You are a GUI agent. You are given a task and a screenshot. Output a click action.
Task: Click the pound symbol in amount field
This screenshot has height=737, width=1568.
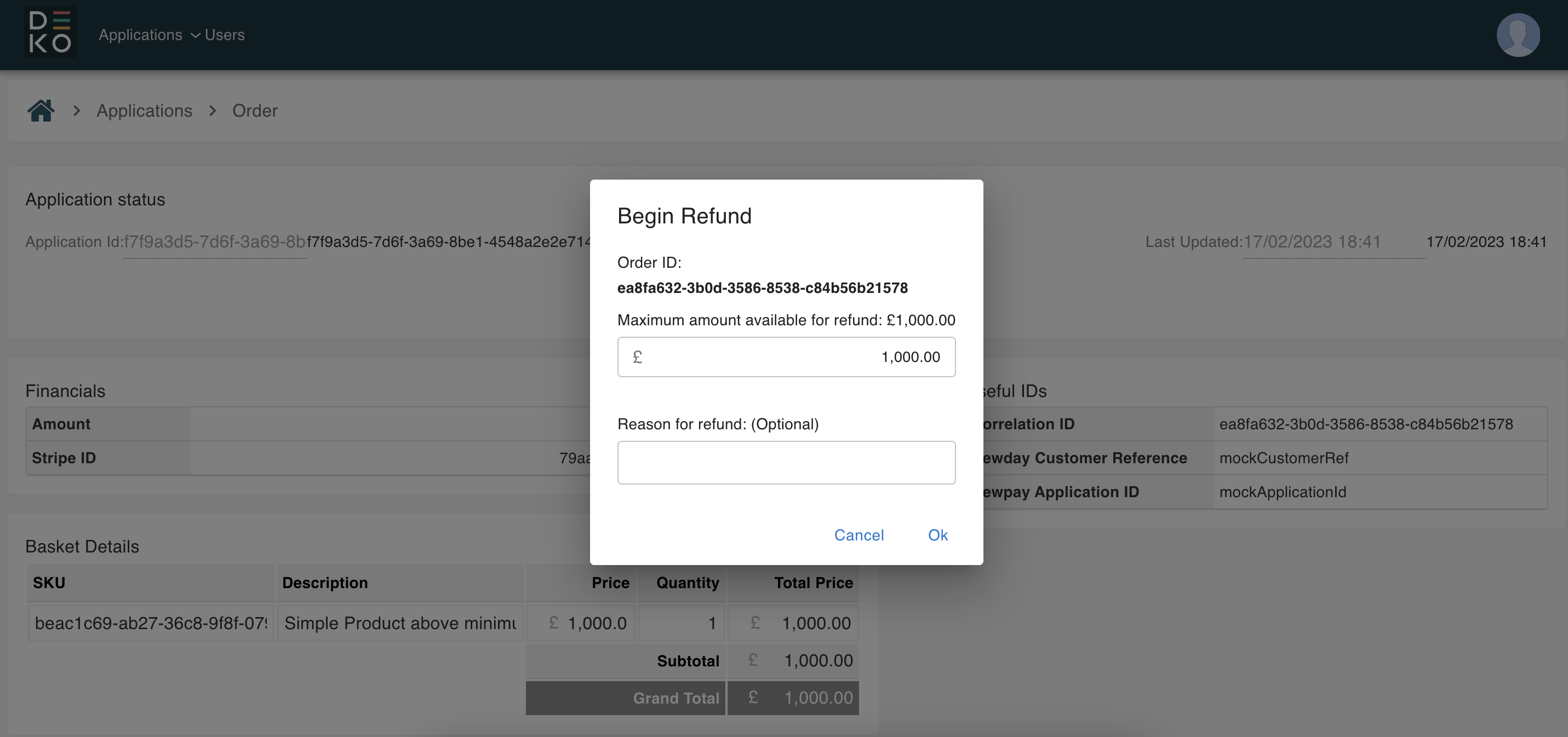[x=637, y=357]
